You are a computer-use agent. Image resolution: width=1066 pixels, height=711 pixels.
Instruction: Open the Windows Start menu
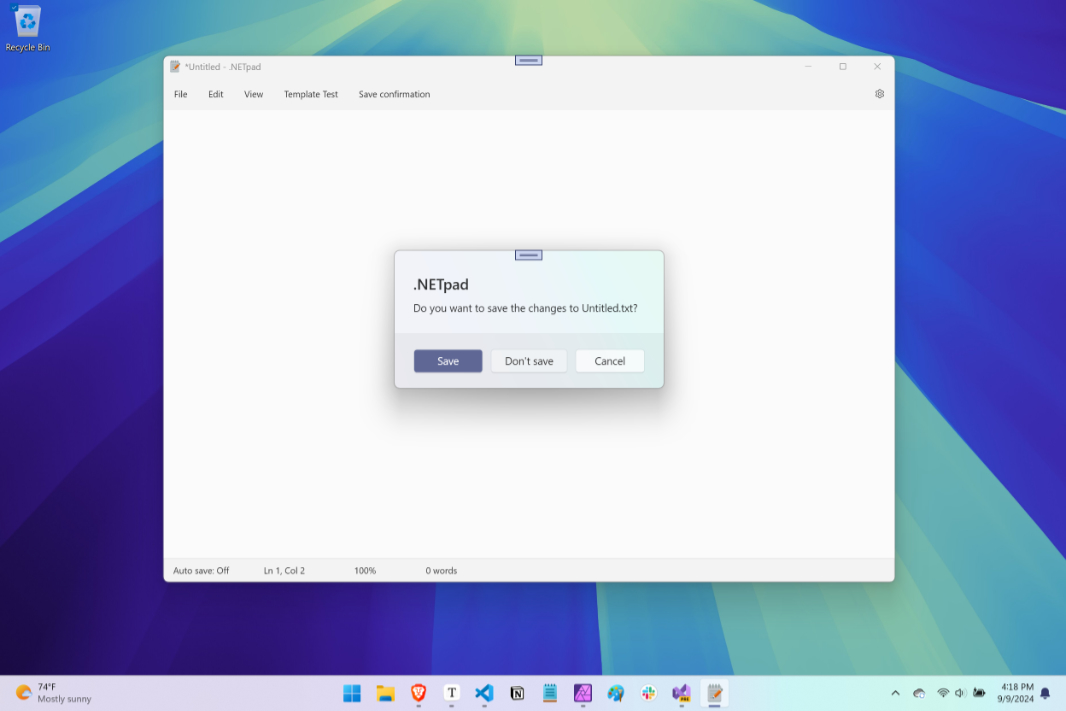[x=352, y=693]
